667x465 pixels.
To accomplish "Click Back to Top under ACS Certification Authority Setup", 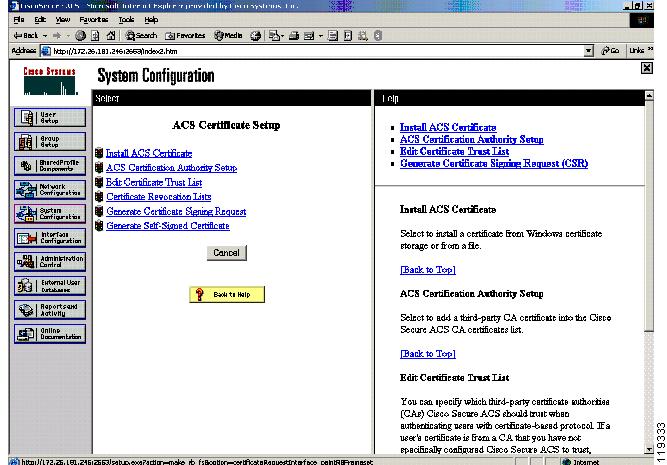I will pyautogui.click(x=428, y=354).
